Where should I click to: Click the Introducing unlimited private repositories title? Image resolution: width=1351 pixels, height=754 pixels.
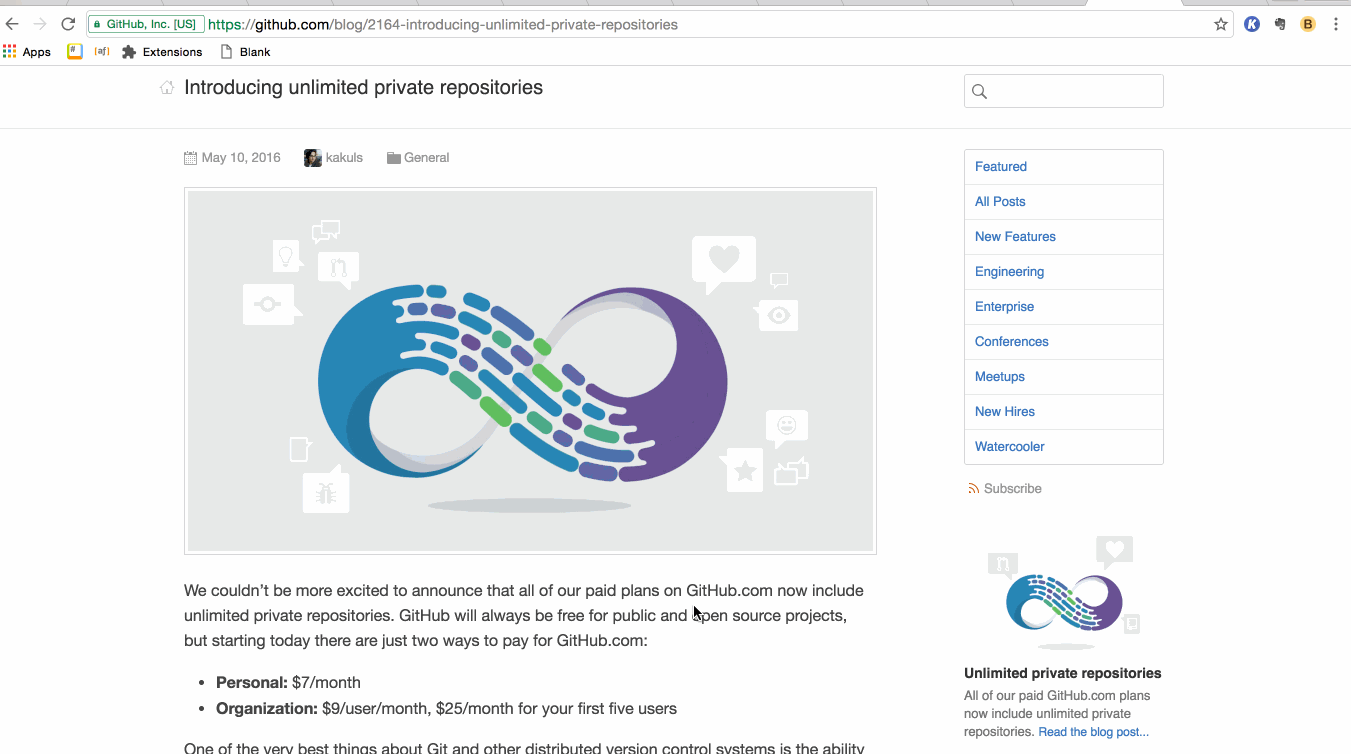(363, 88)
